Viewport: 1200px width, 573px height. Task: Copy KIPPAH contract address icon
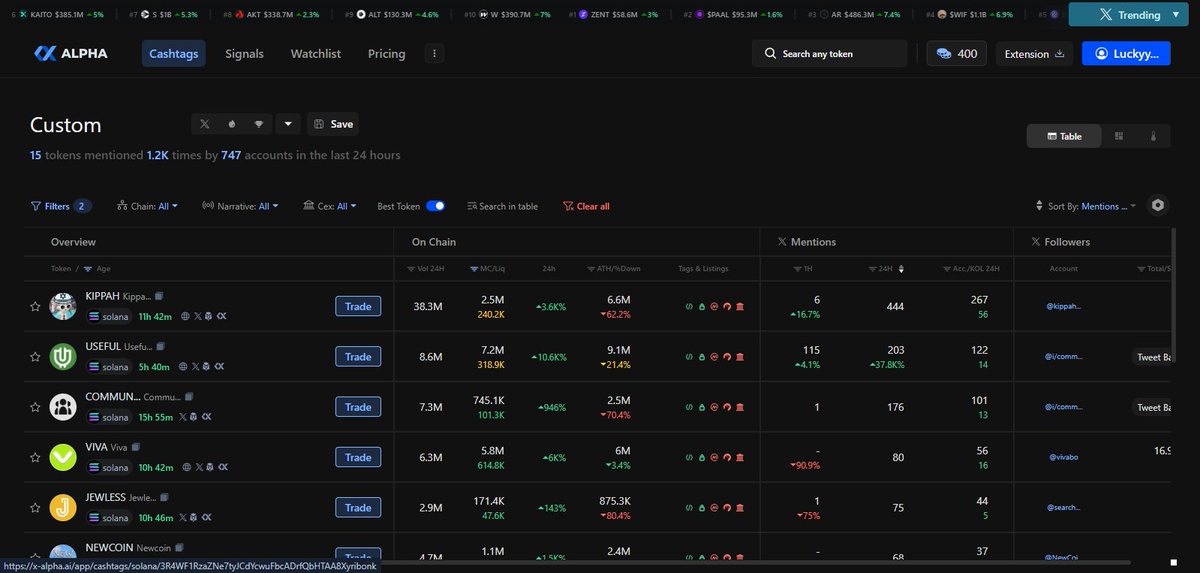pos(159,297)
